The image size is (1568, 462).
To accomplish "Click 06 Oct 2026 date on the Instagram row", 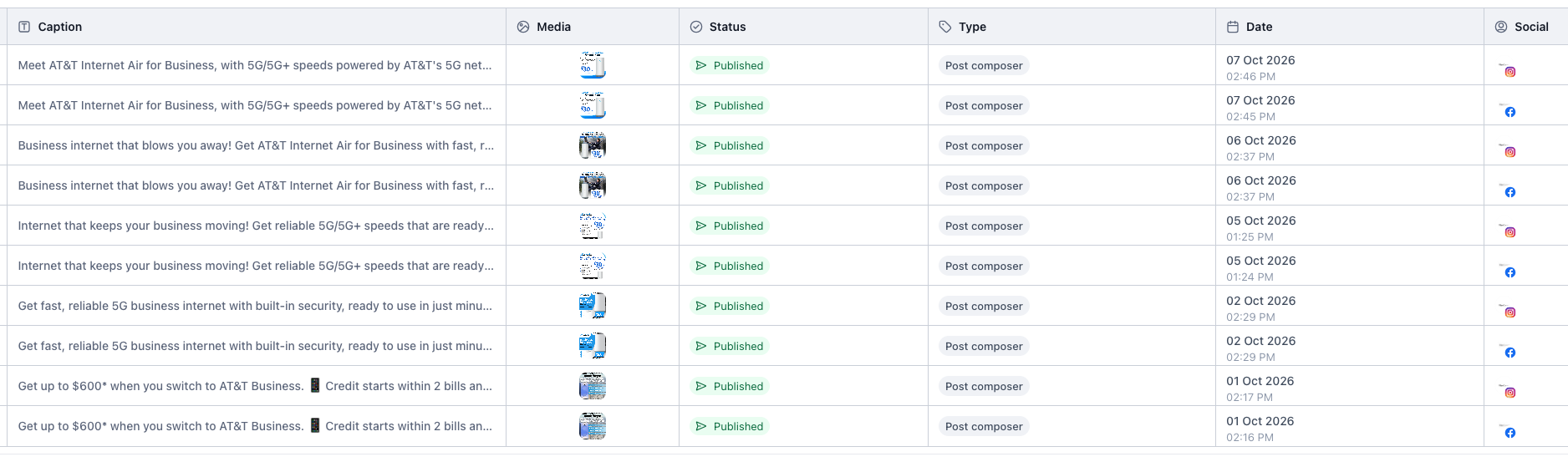I will point(1261,140).
